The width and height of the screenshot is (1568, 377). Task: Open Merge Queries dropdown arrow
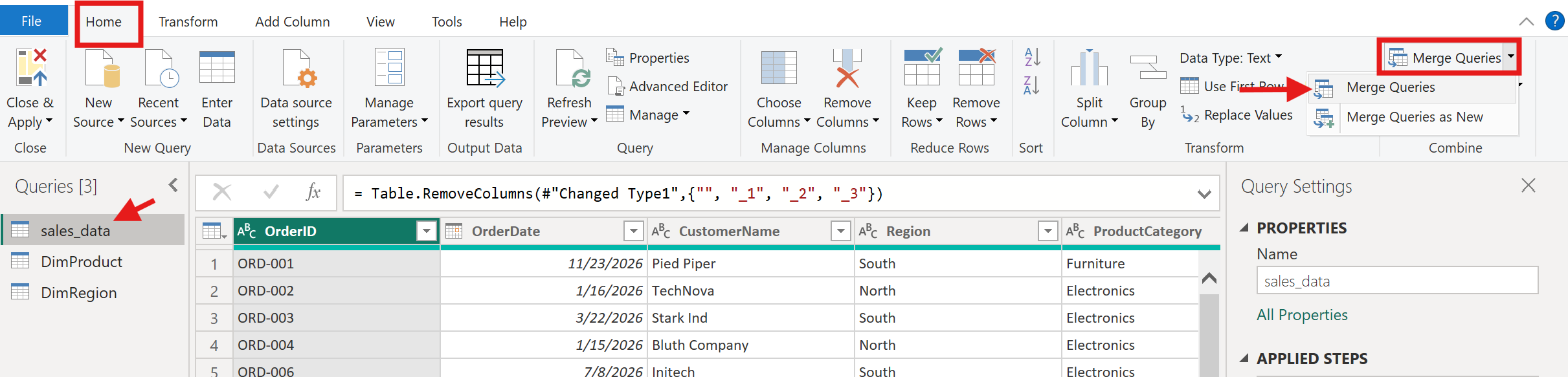(x=1511, y=57)
